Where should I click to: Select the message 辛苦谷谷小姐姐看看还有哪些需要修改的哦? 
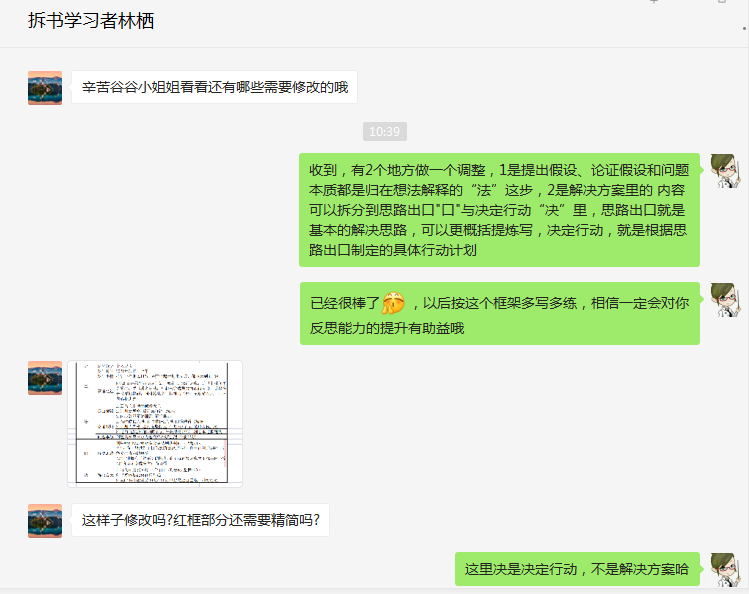click(x=214, y=87)
